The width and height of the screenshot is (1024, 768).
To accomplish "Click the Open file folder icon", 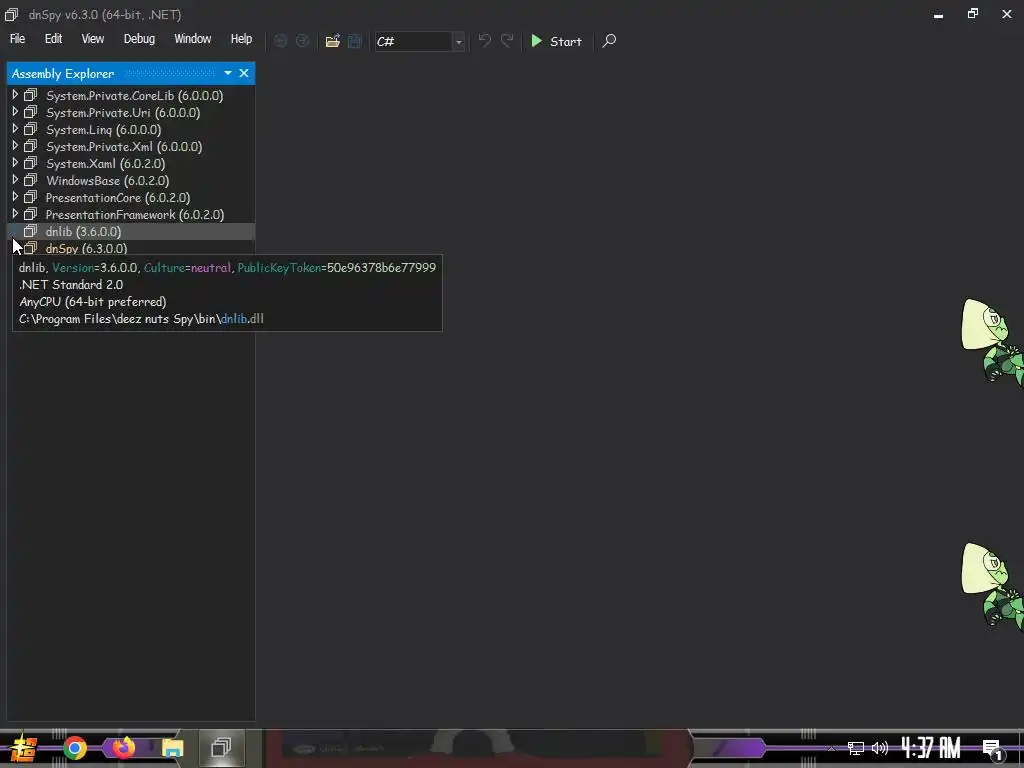I will (332, 41).
